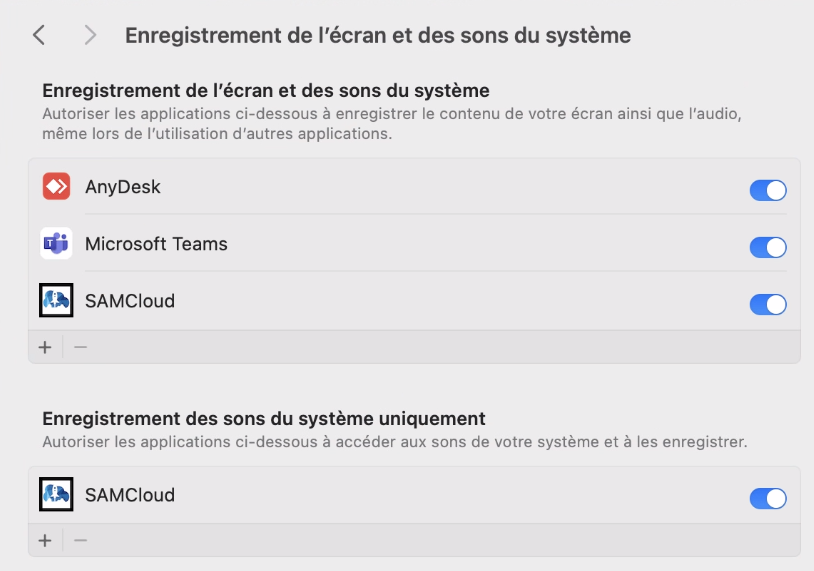Viewport: 814px width, 571px height.
Task: Go back using the left chevron arrow
Action: pyautogui.click(x=39, y=35)
